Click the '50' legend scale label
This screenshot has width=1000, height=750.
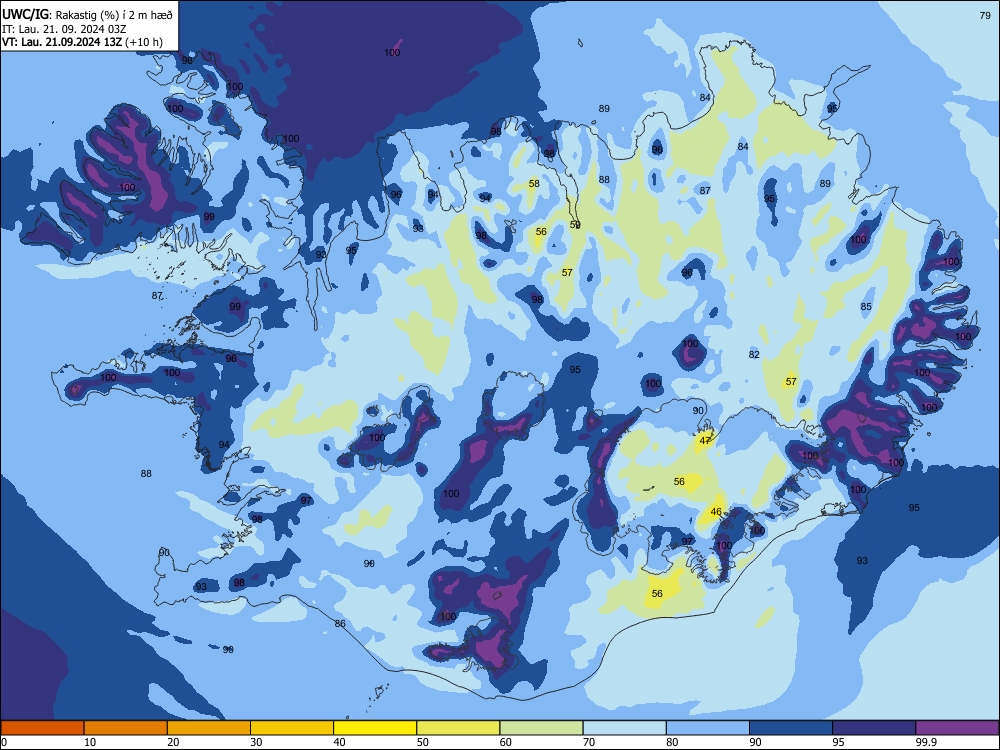423,742
